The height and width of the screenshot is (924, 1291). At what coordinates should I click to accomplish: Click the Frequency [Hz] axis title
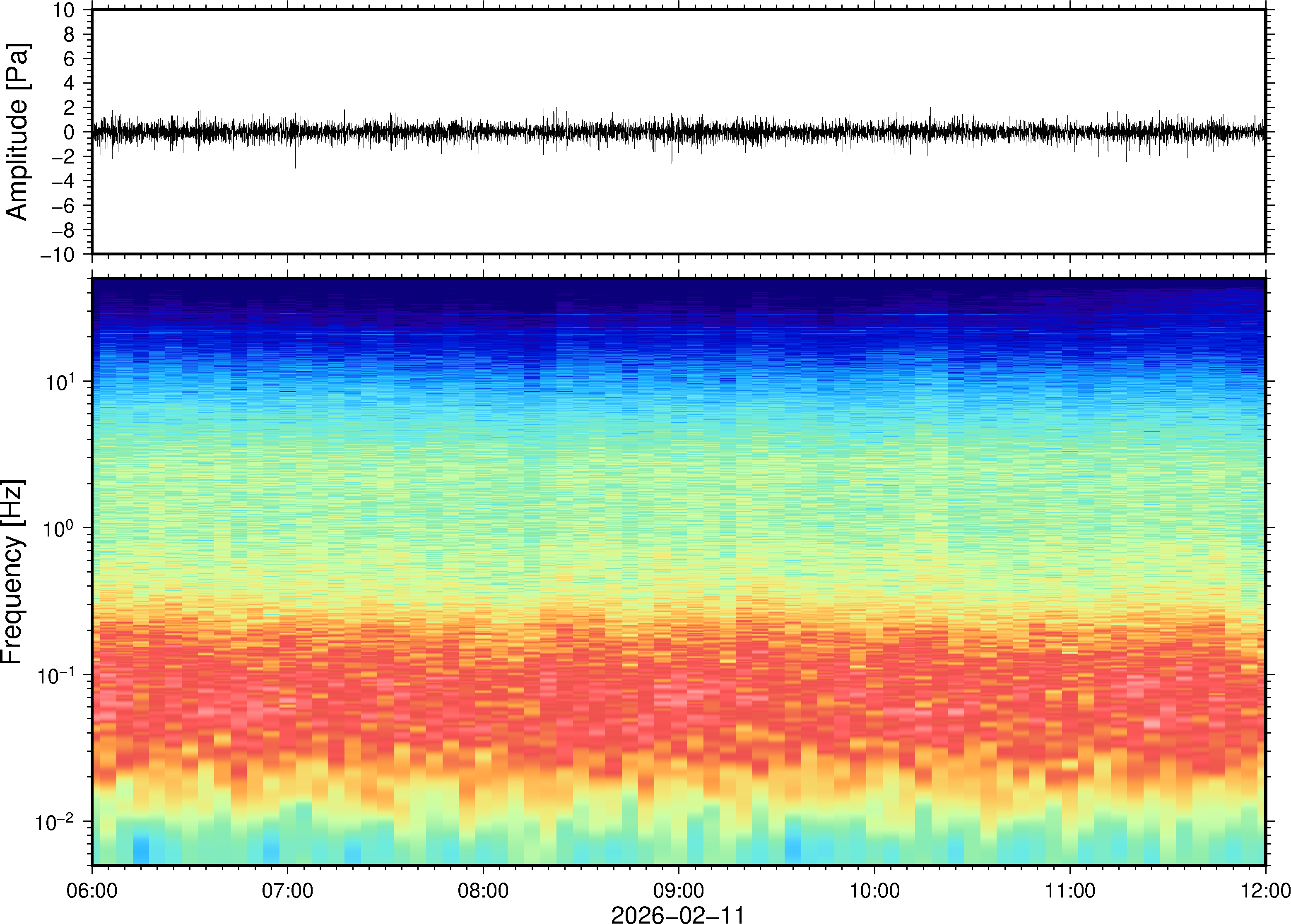12,572
